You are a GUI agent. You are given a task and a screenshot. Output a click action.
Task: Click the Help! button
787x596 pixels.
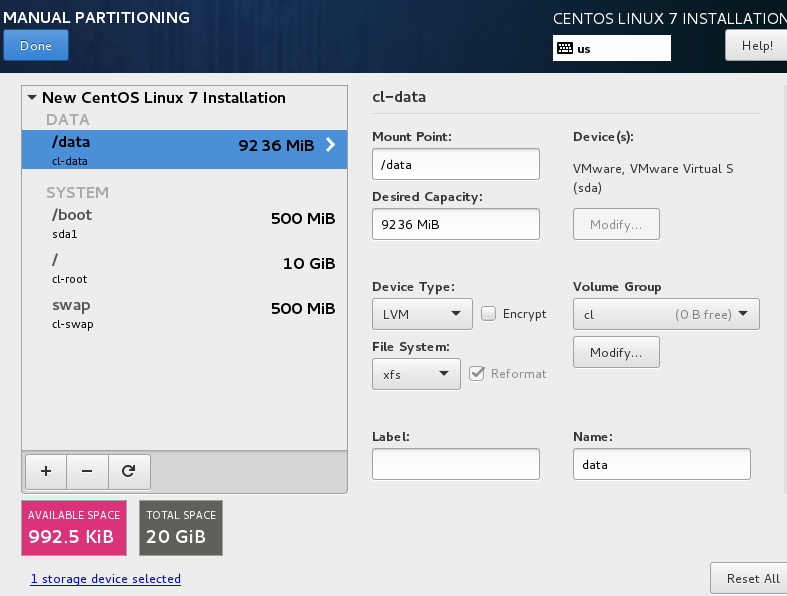(x=757, y=45)
